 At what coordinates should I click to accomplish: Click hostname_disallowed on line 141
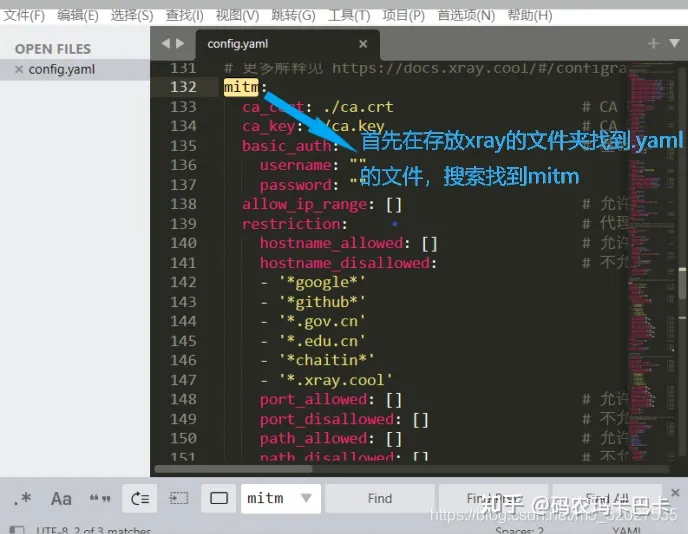pos(345,263)
